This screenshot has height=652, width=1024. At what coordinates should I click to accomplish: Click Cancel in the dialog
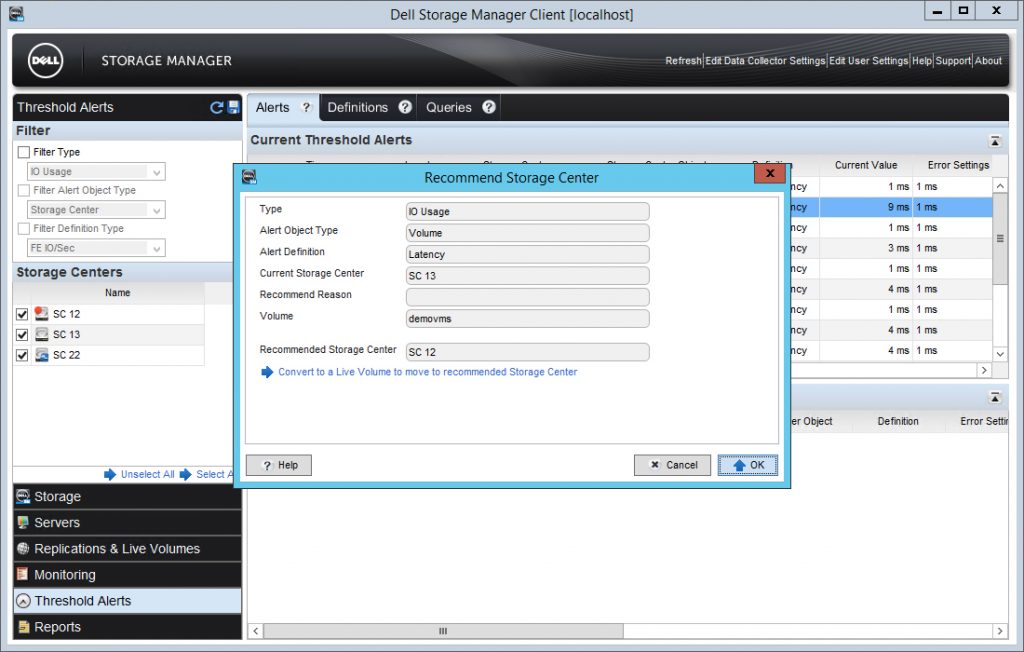(672, 465)
